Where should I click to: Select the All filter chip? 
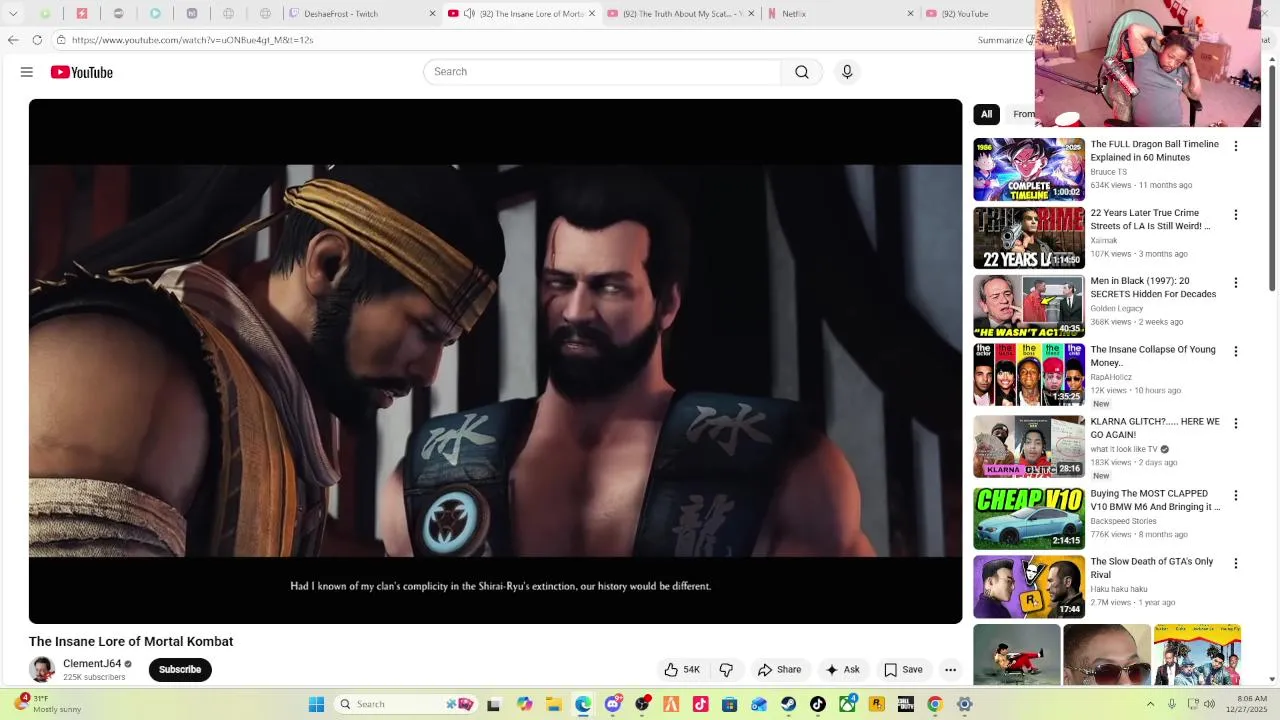coord(986,114)
